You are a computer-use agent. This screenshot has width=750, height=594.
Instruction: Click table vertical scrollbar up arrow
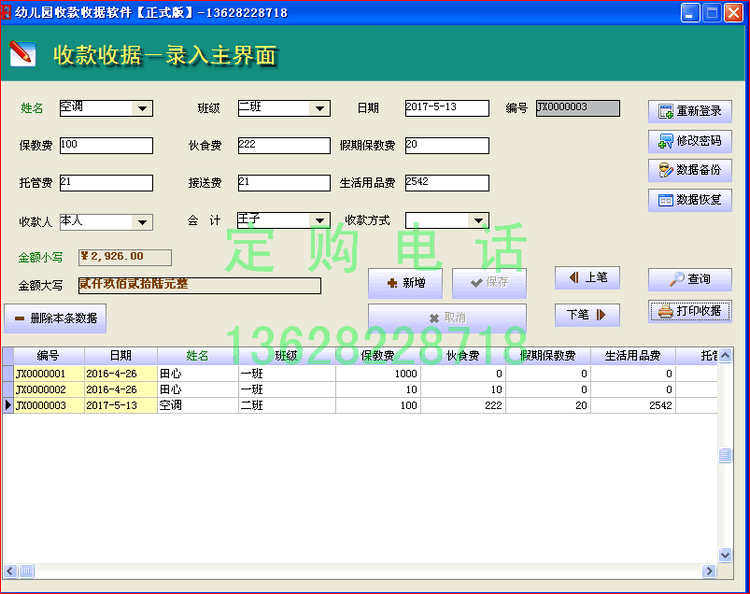[x=725, y=355]
